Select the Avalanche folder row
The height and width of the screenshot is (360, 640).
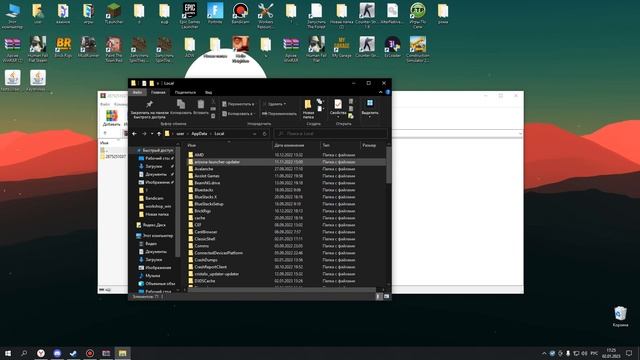click(286, 169)
